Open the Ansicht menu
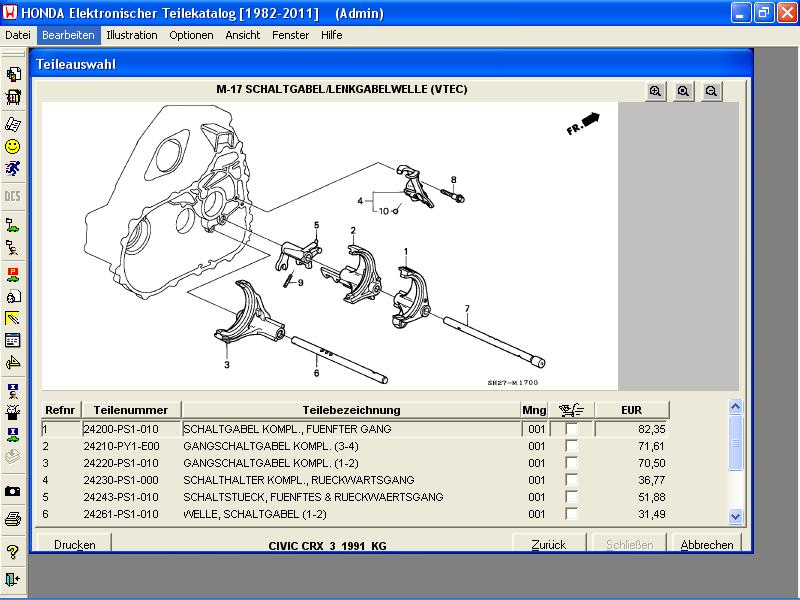The height and width of the screenshot is (600, 800). tap(243, 35)
